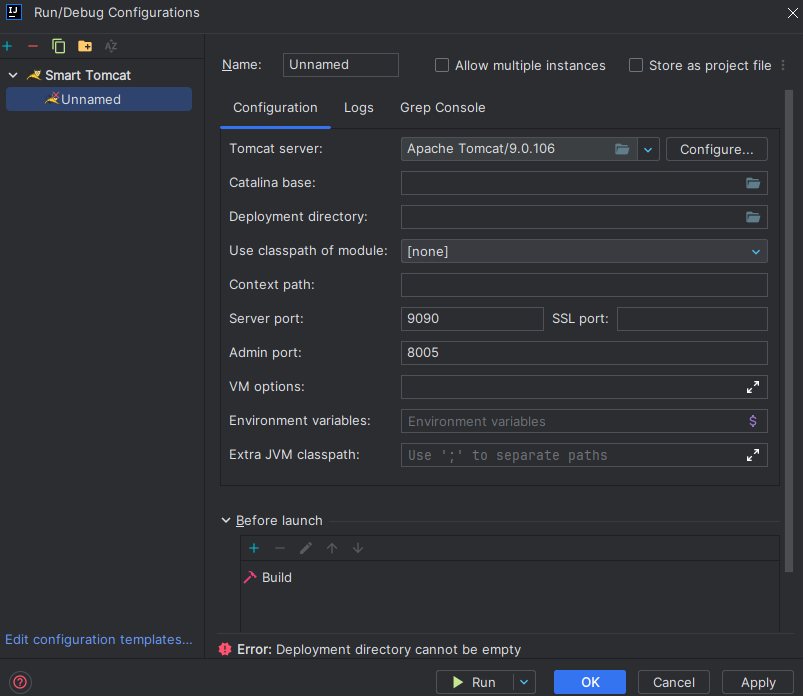Switch to the Grep Console tab
The image size is (803, 696).
[442, 108]
